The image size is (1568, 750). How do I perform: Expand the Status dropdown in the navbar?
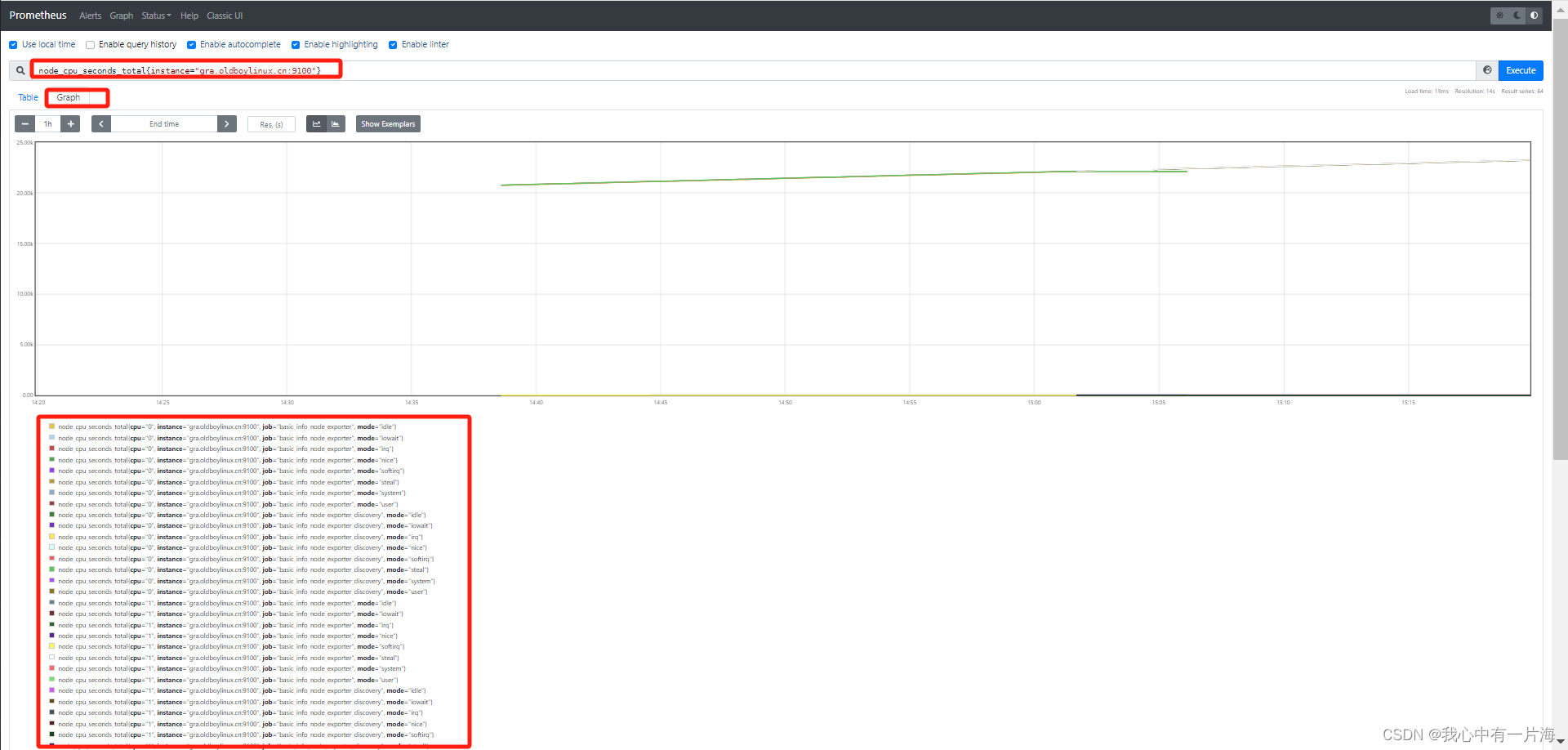point(156,16)
